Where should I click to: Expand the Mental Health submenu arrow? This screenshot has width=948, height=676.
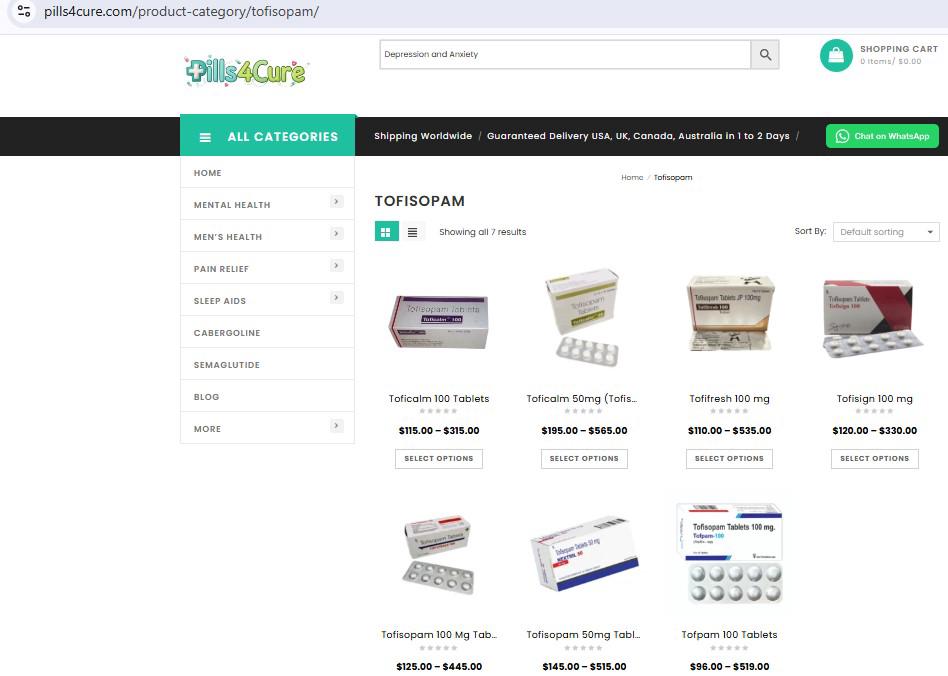[x=337, y=201]
